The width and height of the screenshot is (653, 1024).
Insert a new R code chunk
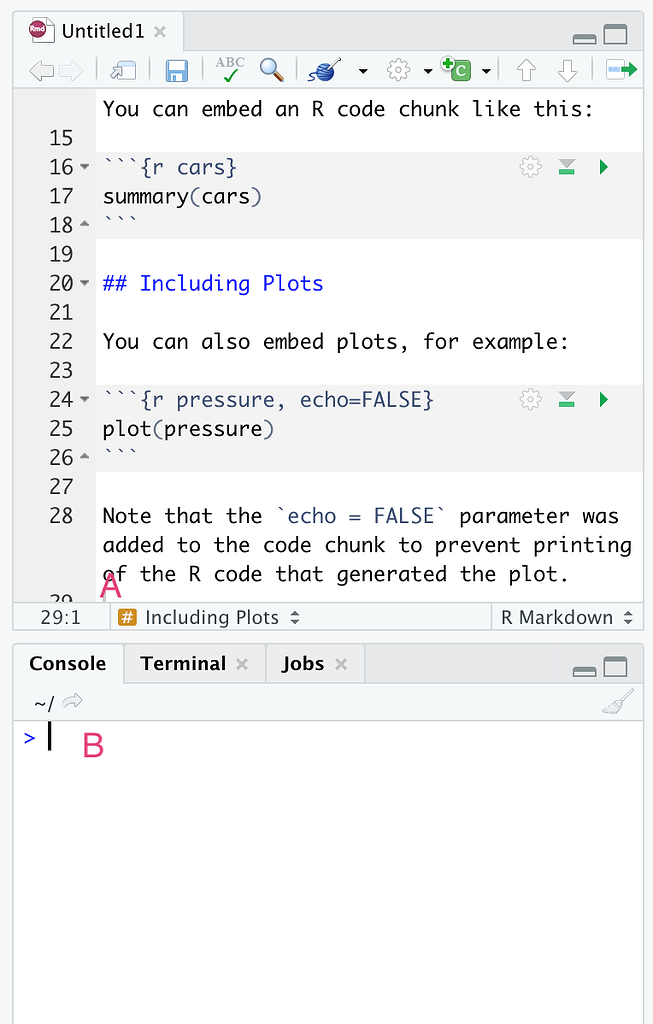pyautogui.click(x=458, y=70)
